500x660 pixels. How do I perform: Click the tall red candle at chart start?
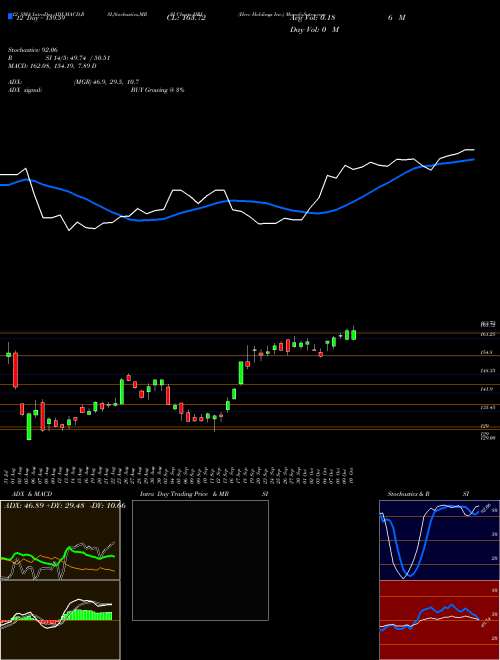tap(16, 370)
